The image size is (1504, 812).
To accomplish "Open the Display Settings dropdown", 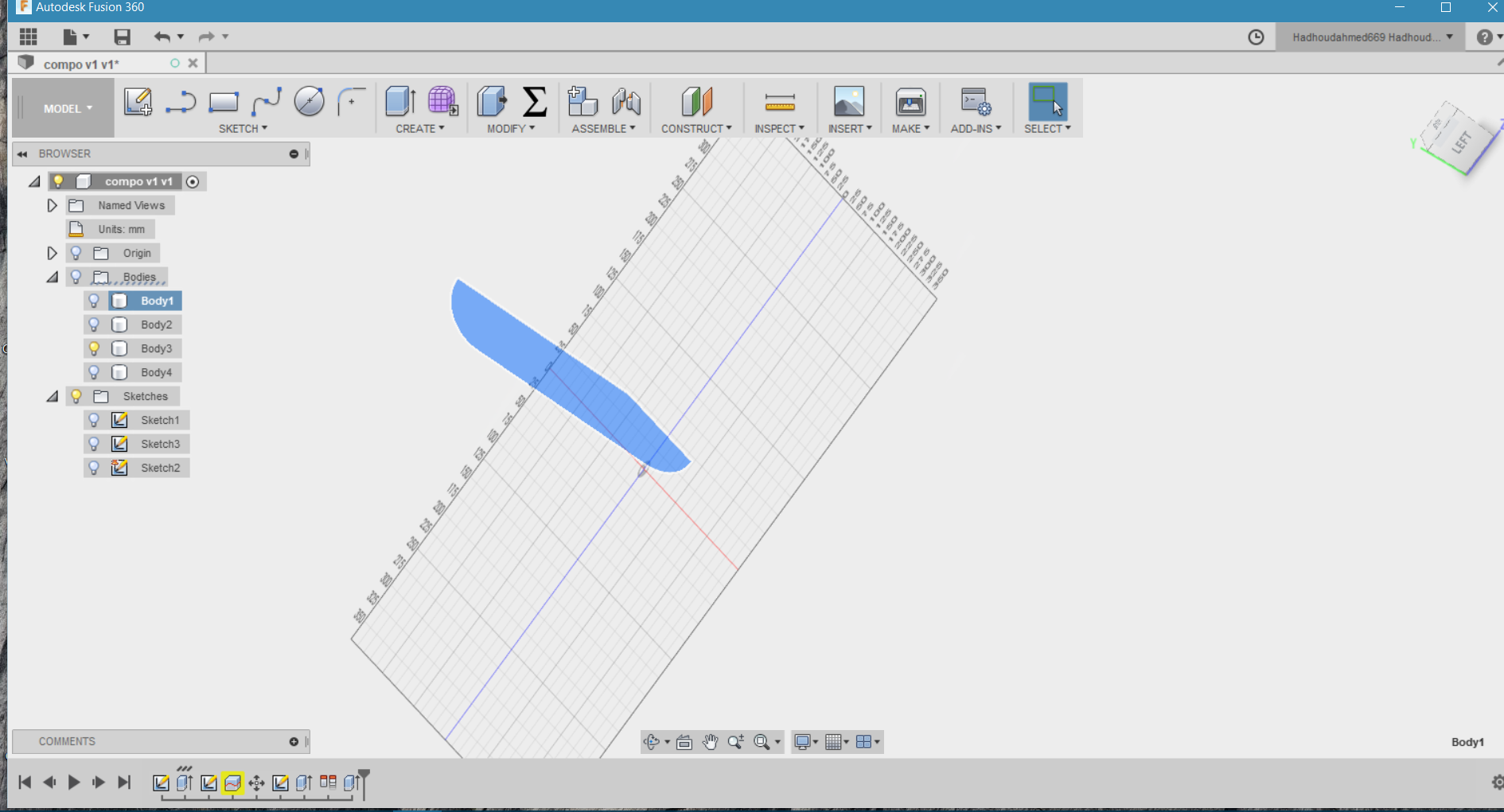I will tap(806, 742).
